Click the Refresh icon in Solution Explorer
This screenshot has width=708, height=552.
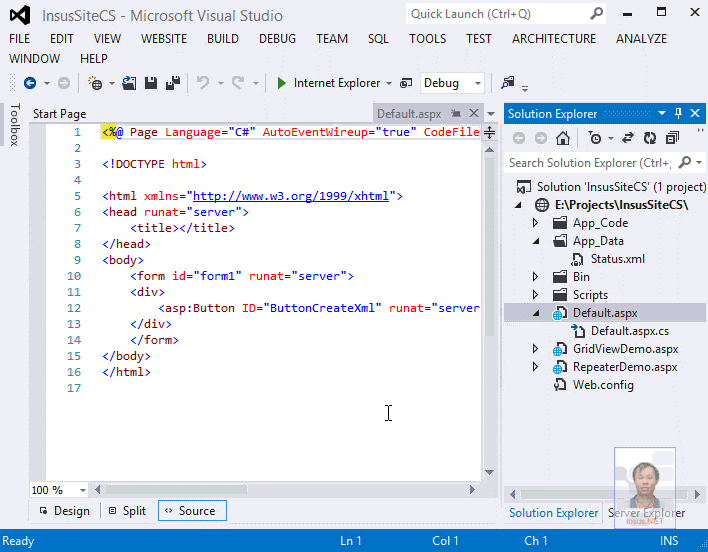coord(650,138)
